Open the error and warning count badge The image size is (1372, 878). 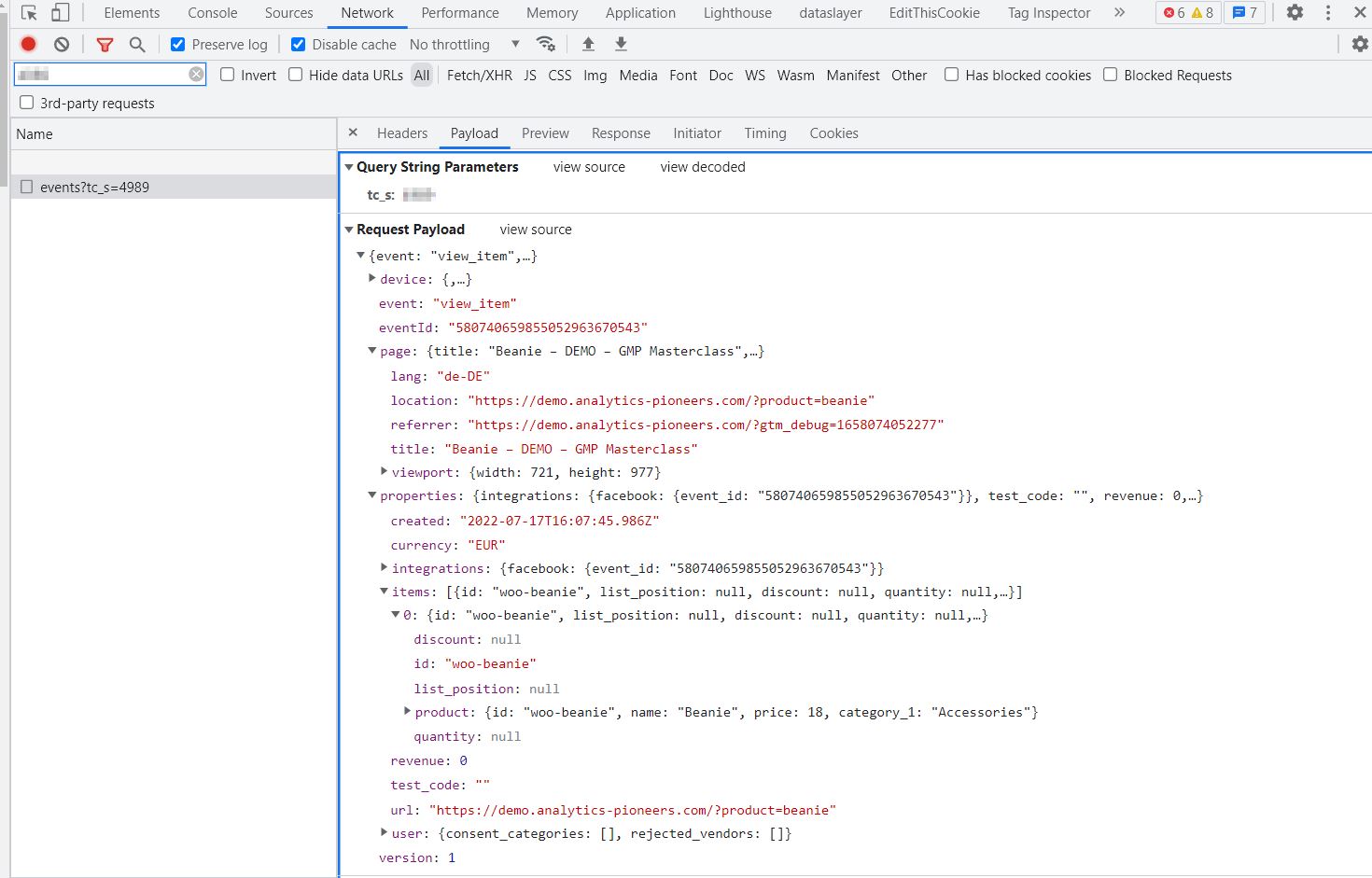point(1188,13)
